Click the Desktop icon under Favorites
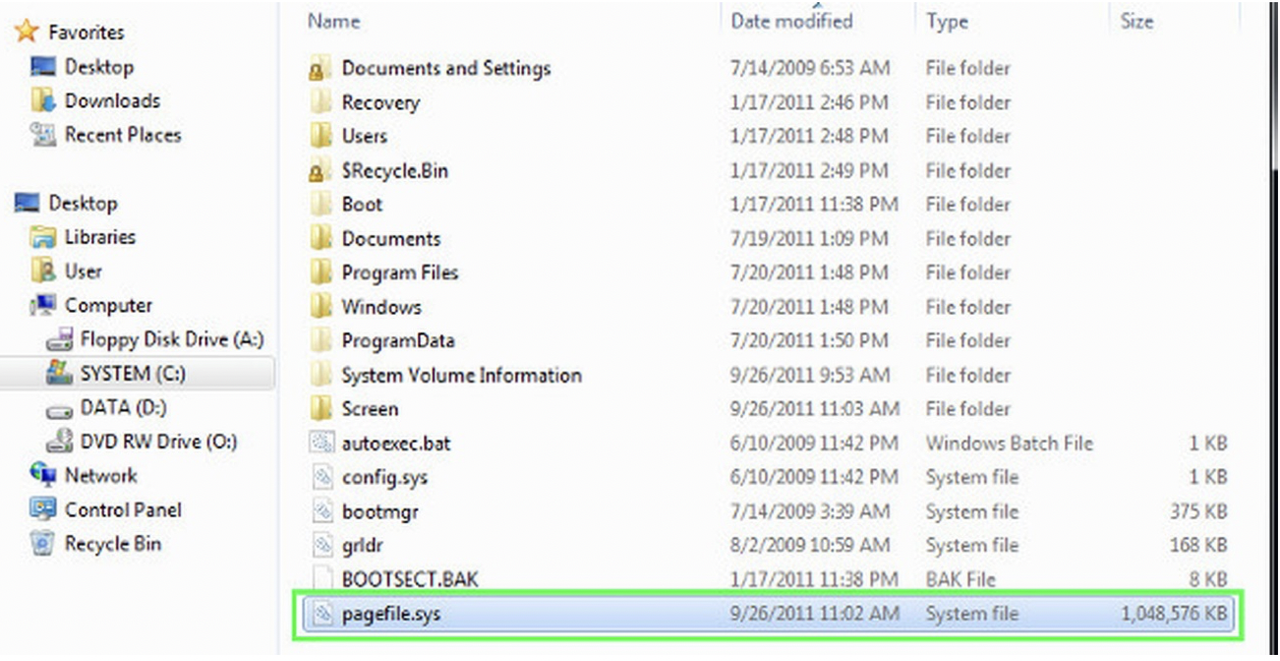 coord(43,67)
